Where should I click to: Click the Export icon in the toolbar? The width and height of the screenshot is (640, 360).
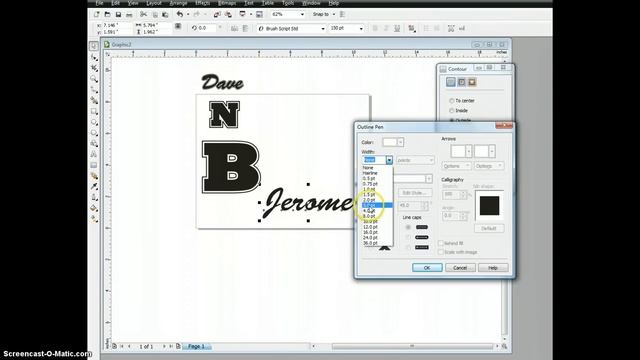click(228, 14)
